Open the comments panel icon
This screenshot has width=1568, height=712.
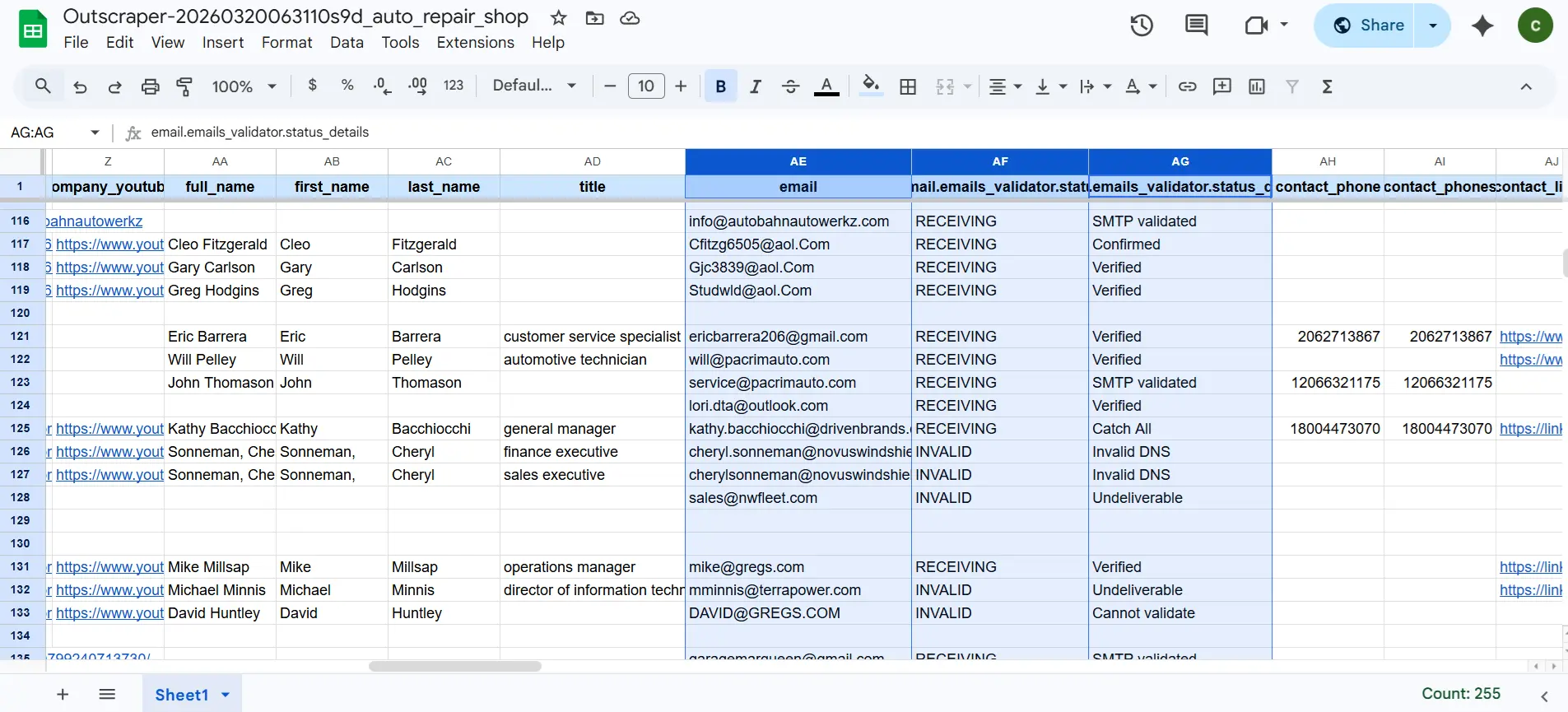[x=1196, y=26]
